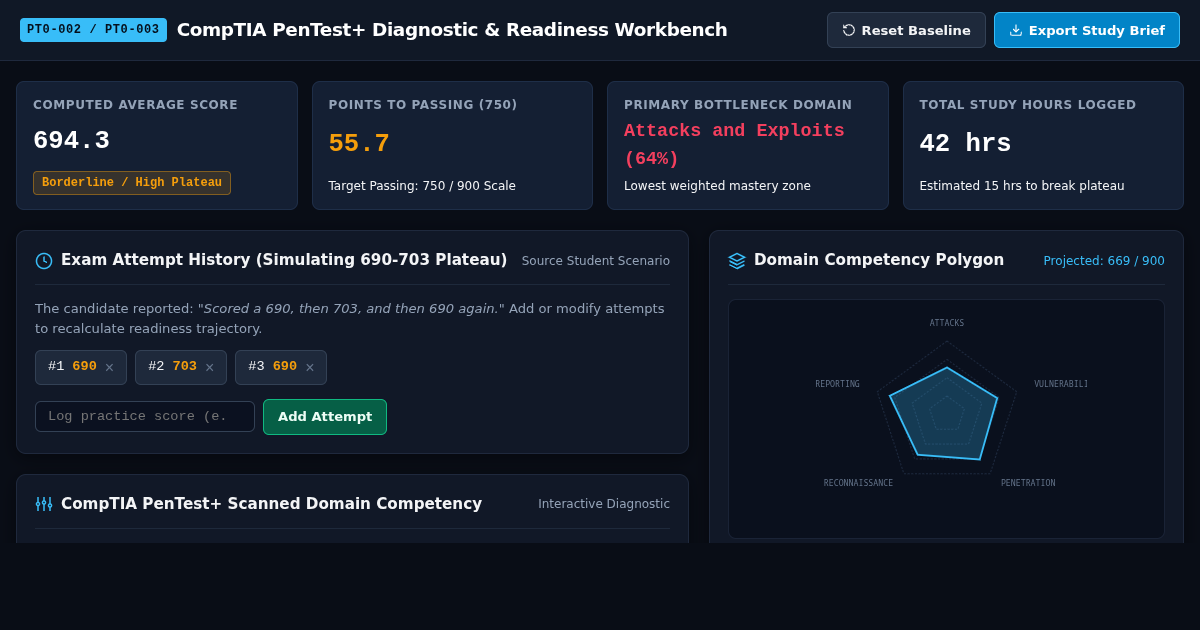Click the Computed Average Score label
Image resolution: width=1200 pixels, height=630 pixels.
(135, 105)
